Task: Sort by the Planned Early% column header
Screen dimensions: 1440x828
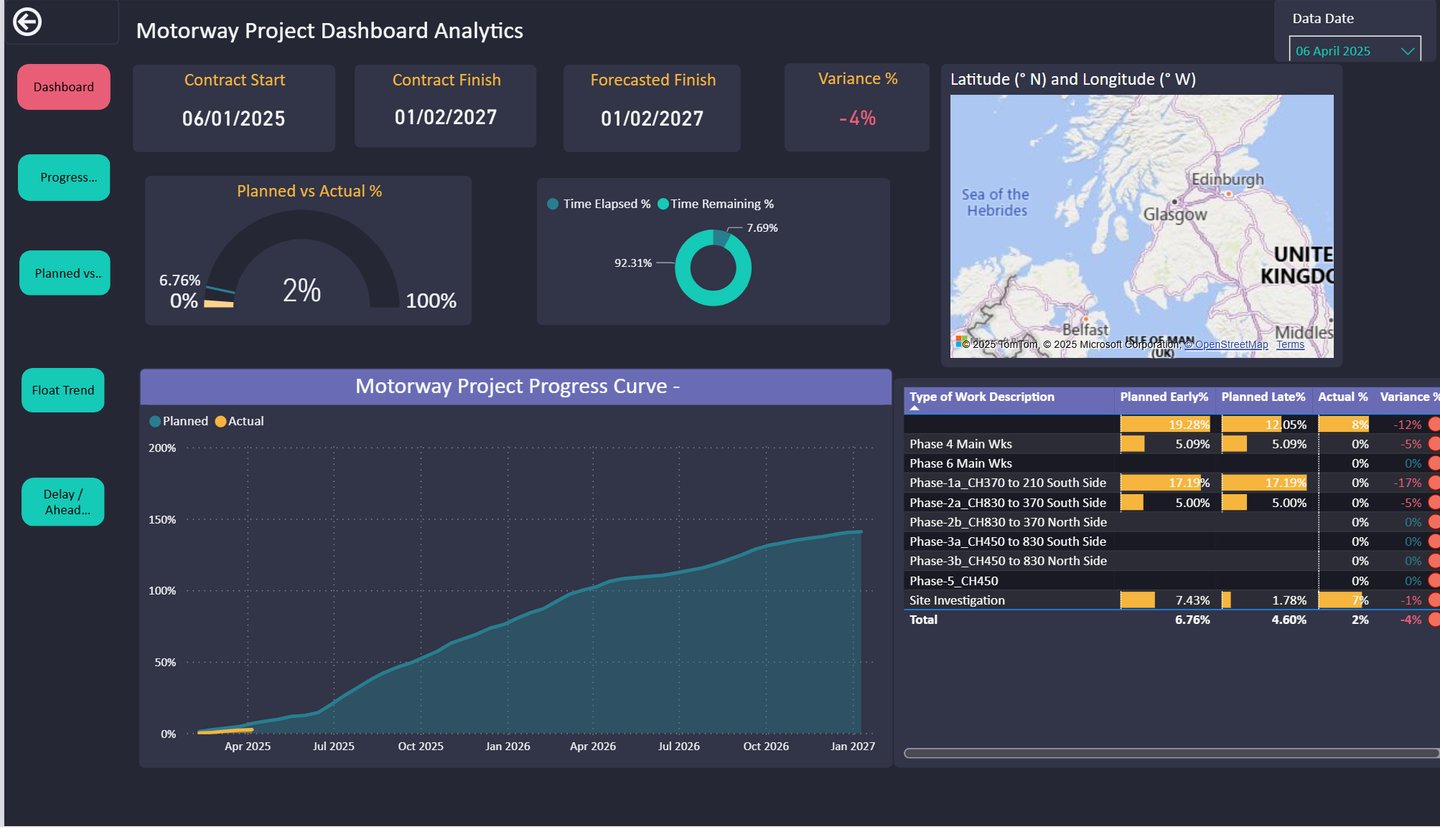Action: 1164,397
